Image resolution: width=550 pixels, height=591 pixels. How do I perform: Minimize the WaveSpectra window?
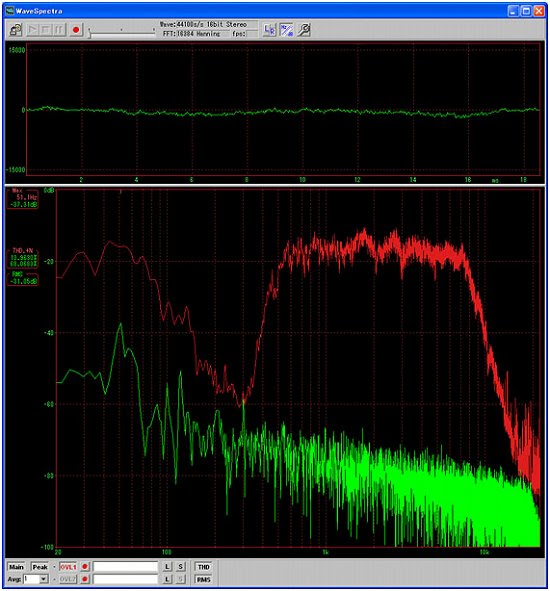click(513, 11)
